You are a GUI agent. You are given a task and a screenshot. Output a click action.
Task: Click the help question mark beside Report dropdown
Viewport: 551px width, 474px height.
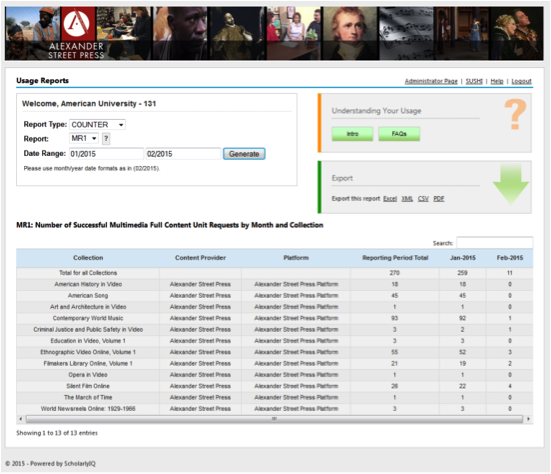[106, 139]
